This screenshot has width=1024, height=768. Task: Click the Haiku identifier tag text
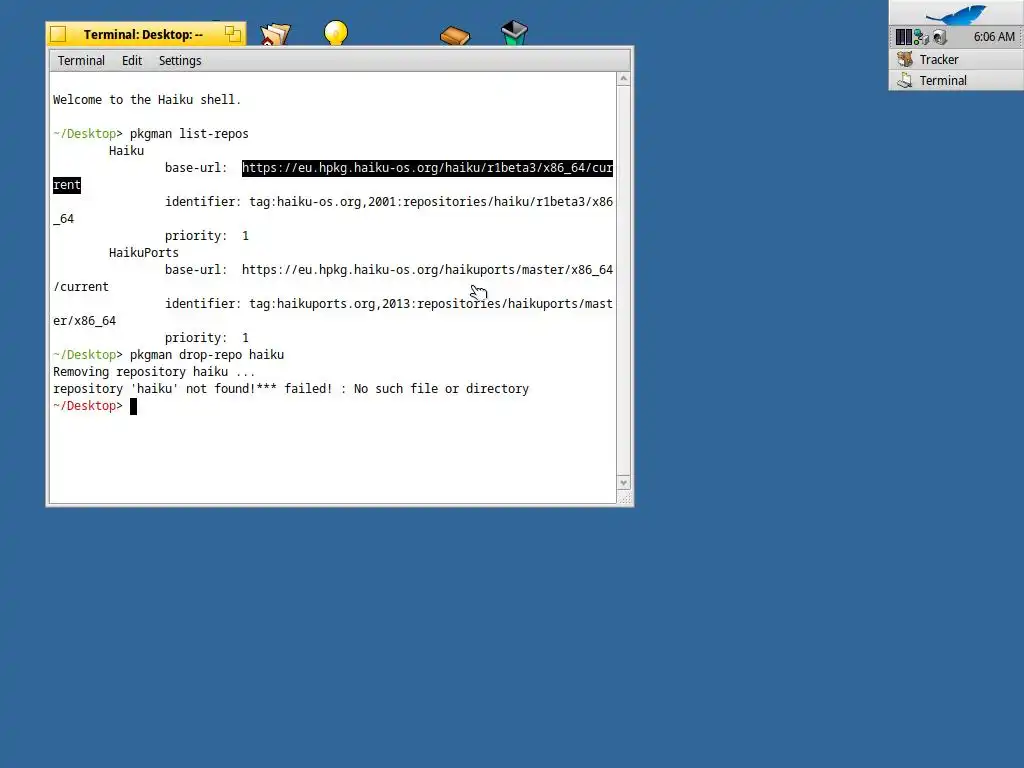tap(431, 202)
